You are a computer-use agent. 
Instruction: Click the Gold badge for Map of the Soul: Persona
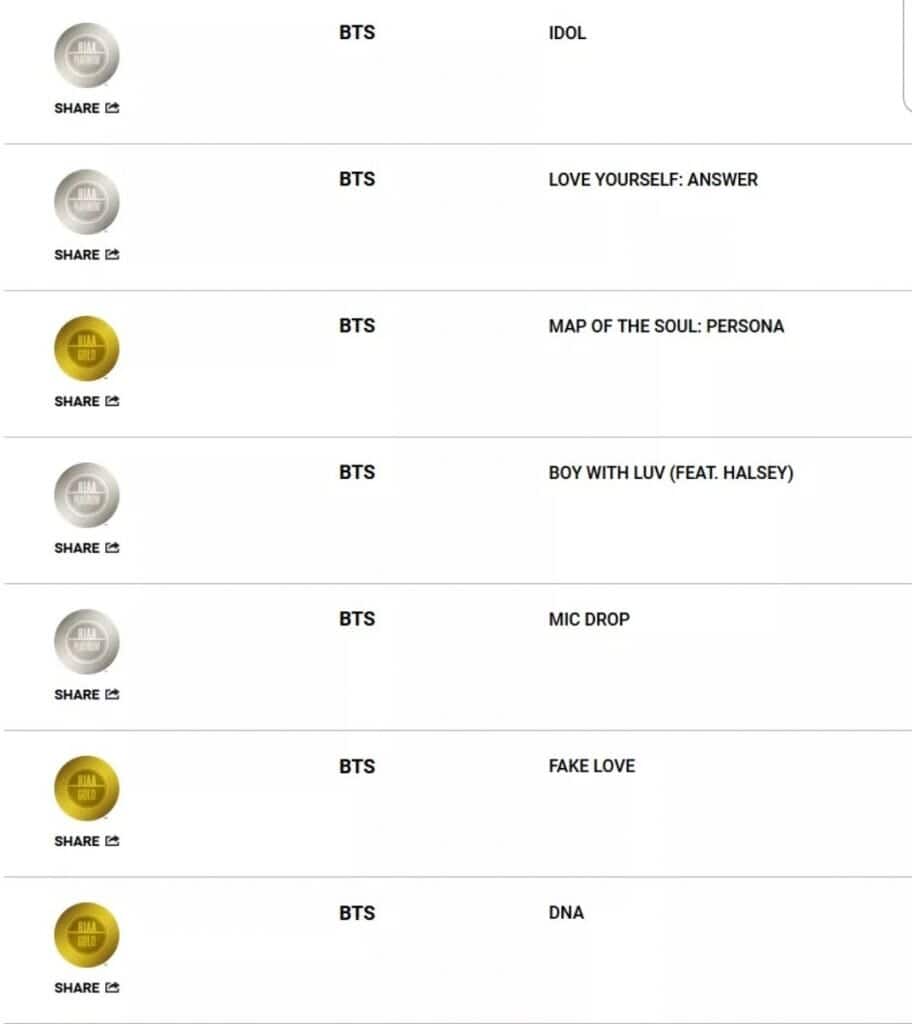86,349
